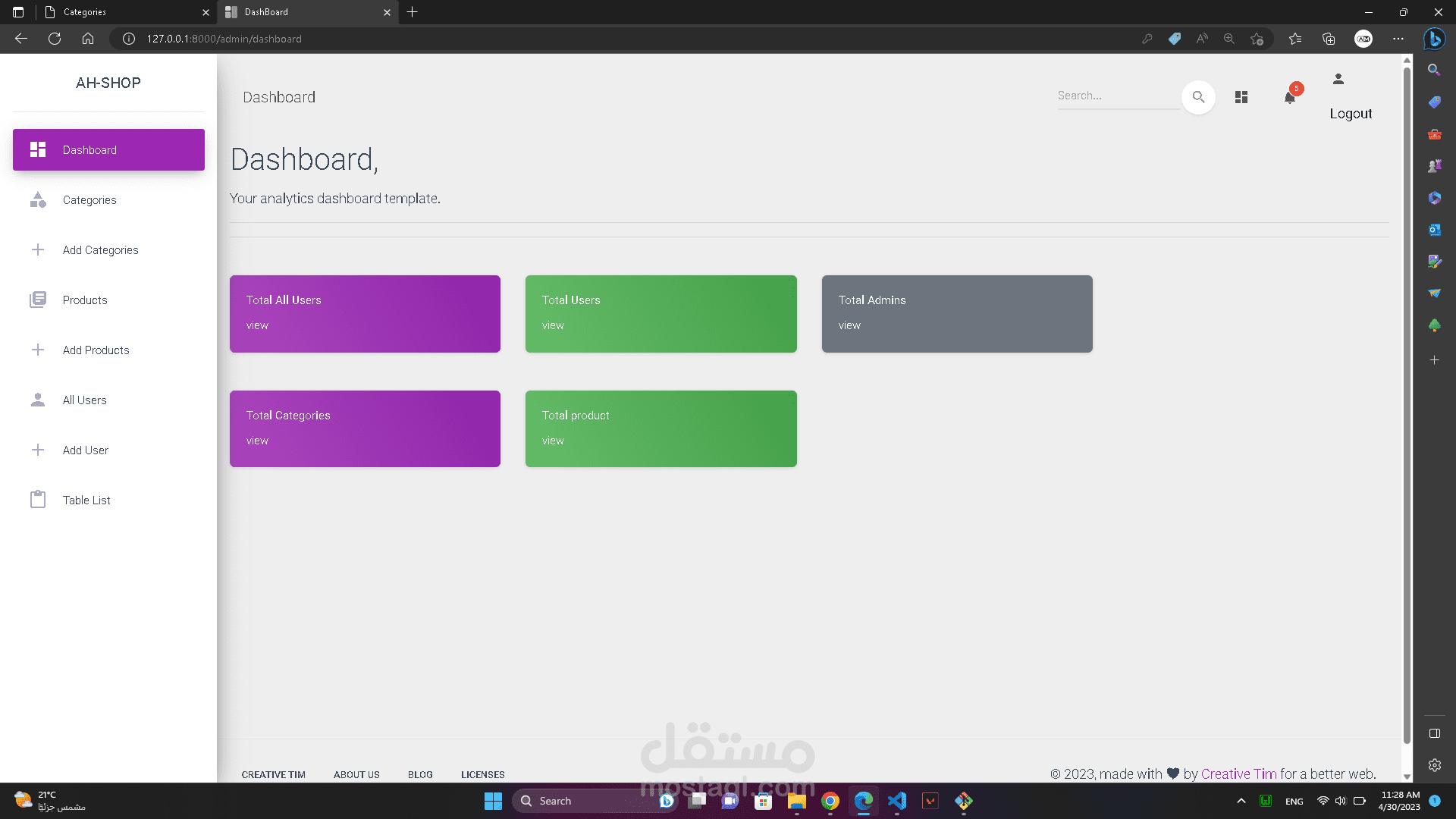
Task: Open File Explorer from the taskbar
Action: pyautogui.click(x=796, y=801)
